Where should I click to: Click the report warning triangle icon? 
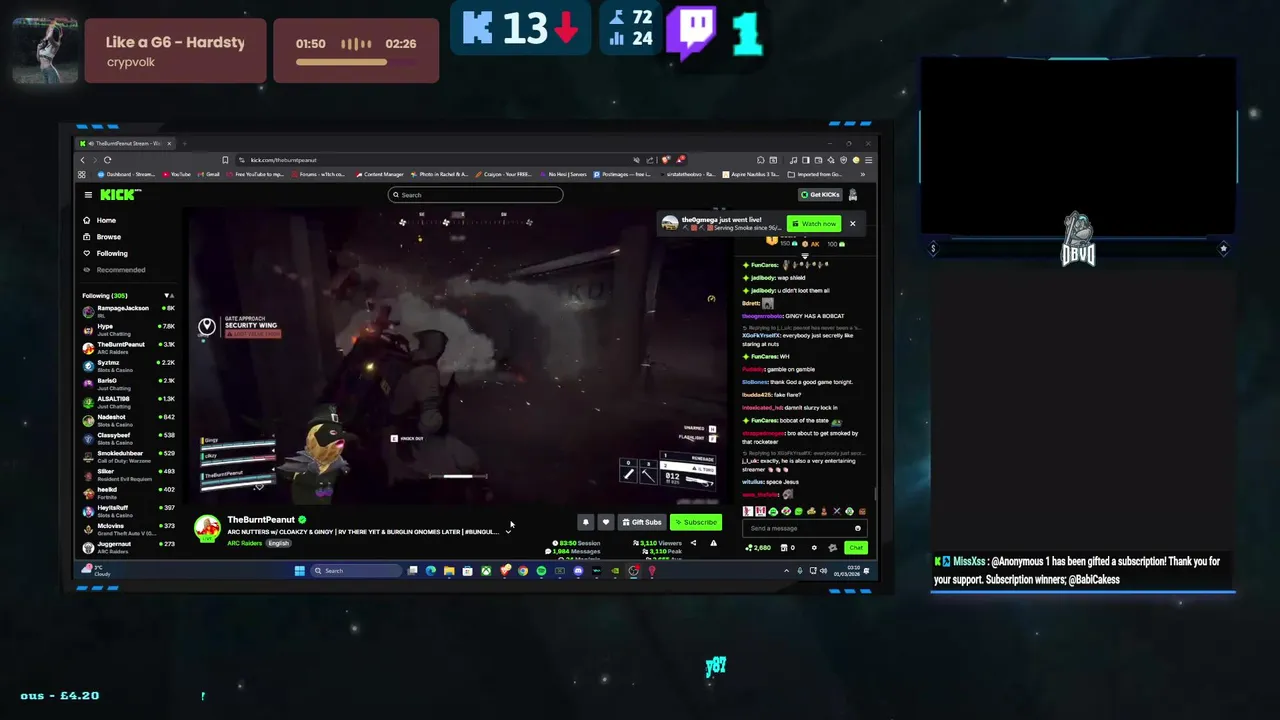point(714,543)
